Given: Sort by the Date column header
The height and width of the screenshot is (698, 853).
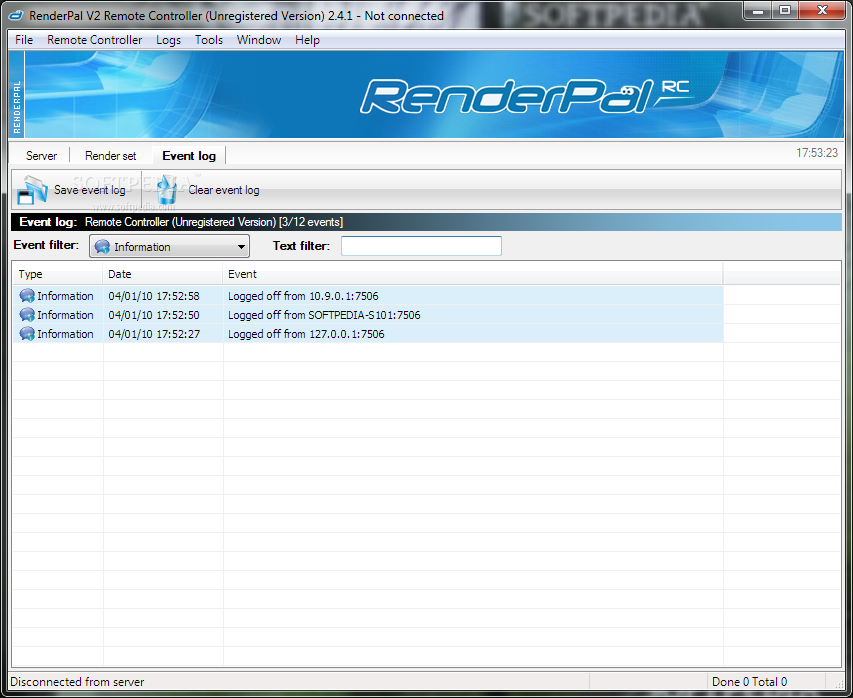Looking at the screenshot, I should 163,274.
